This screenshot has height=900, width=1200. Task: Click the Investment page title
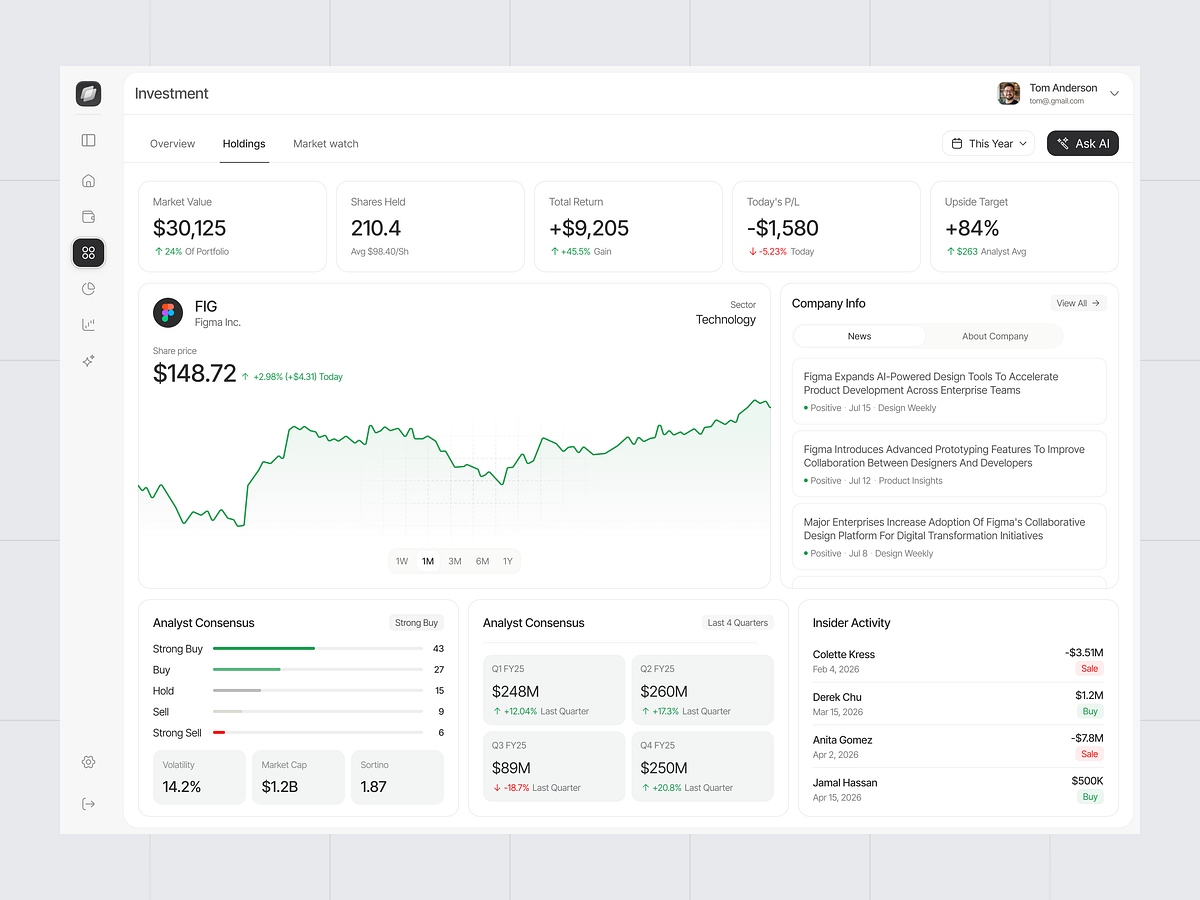pos(172,94)
